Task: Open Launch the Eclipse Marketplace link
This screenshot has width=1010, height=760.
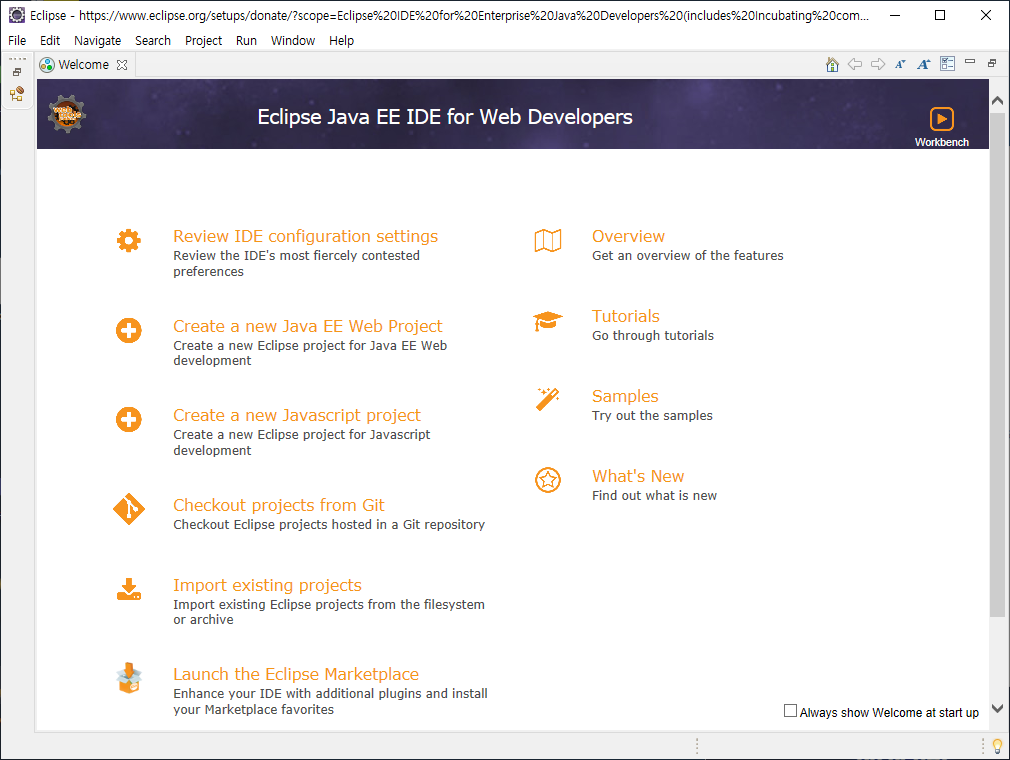Action: 296,674
